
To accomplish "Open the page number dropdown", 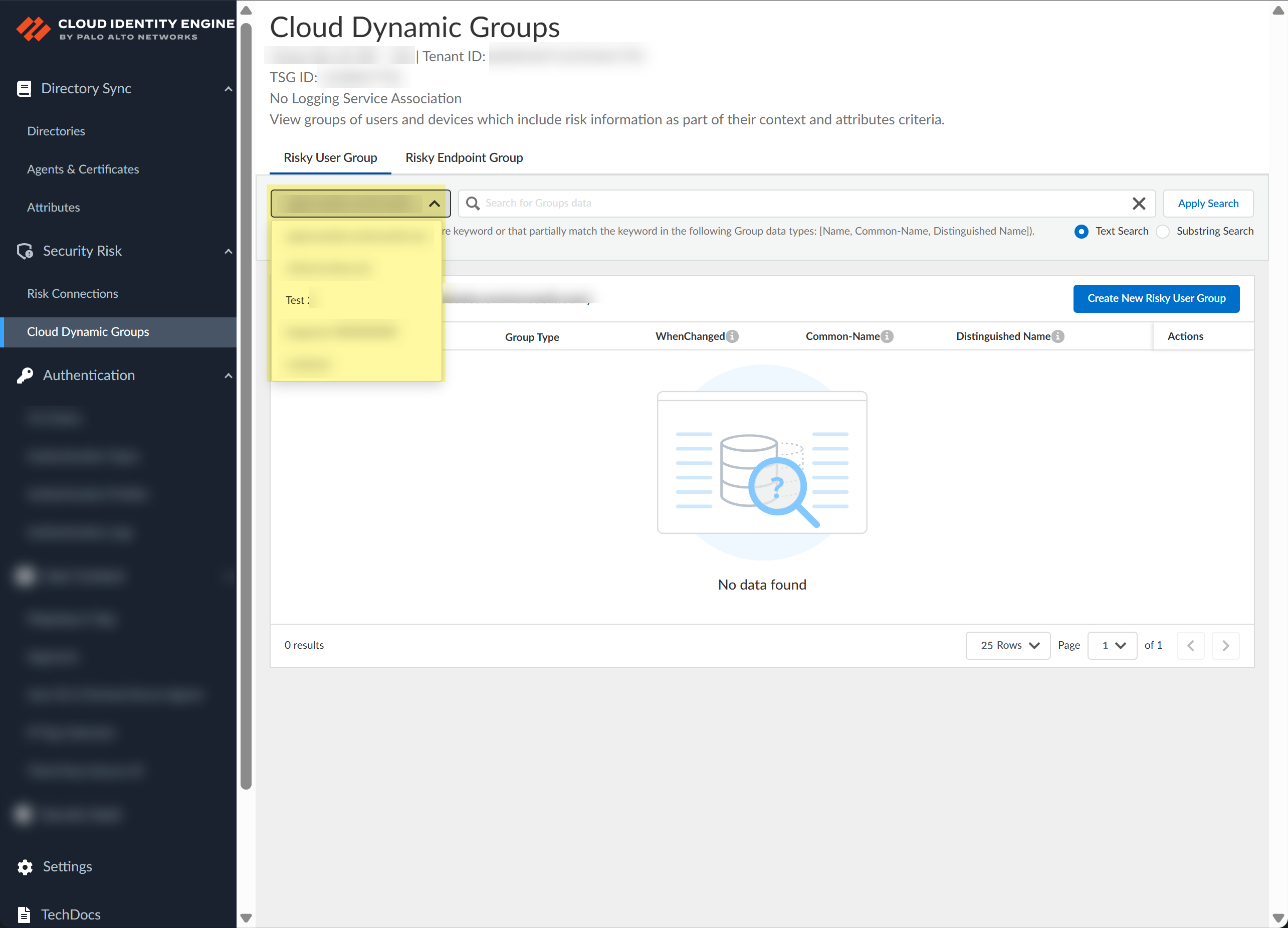I will (1112, 646).
